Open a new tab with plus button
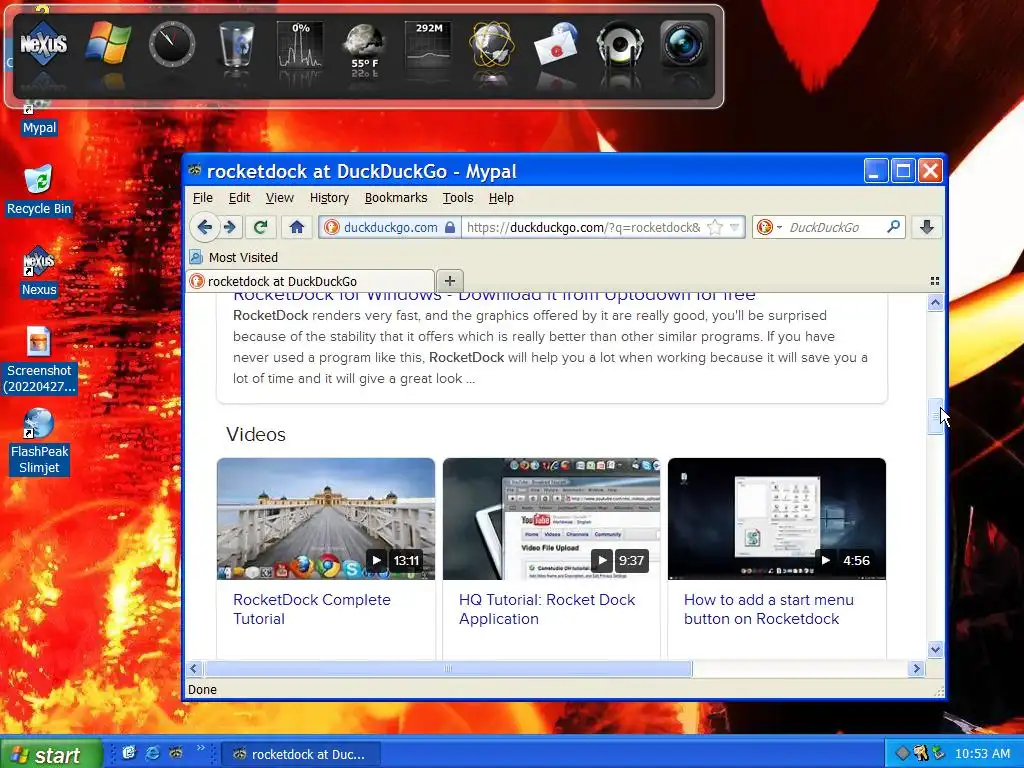 pos(449,281)
